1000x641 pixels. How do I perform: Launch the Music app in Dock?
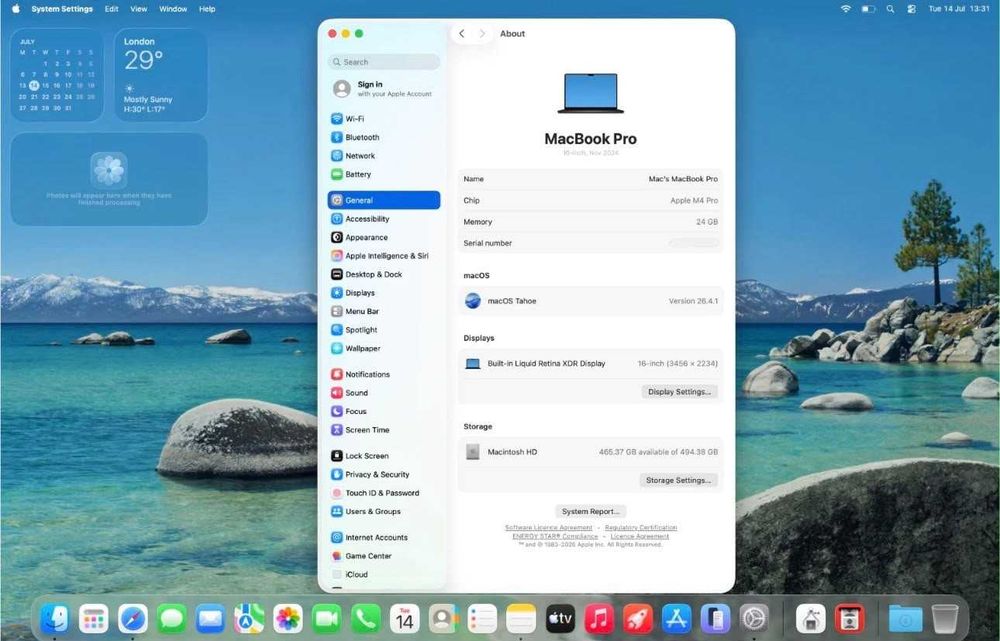pos(599,619)
